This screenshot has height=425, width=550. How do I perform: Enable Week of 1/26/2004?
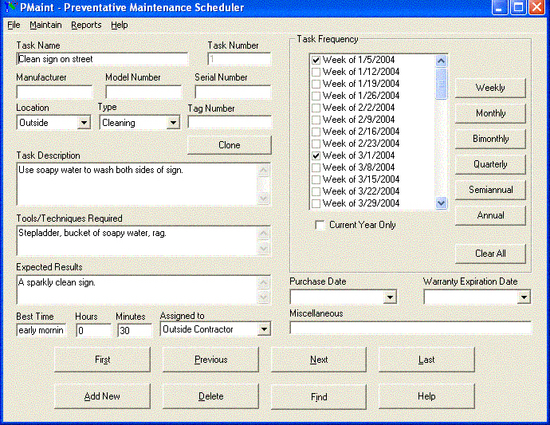[x=316, y=96]
